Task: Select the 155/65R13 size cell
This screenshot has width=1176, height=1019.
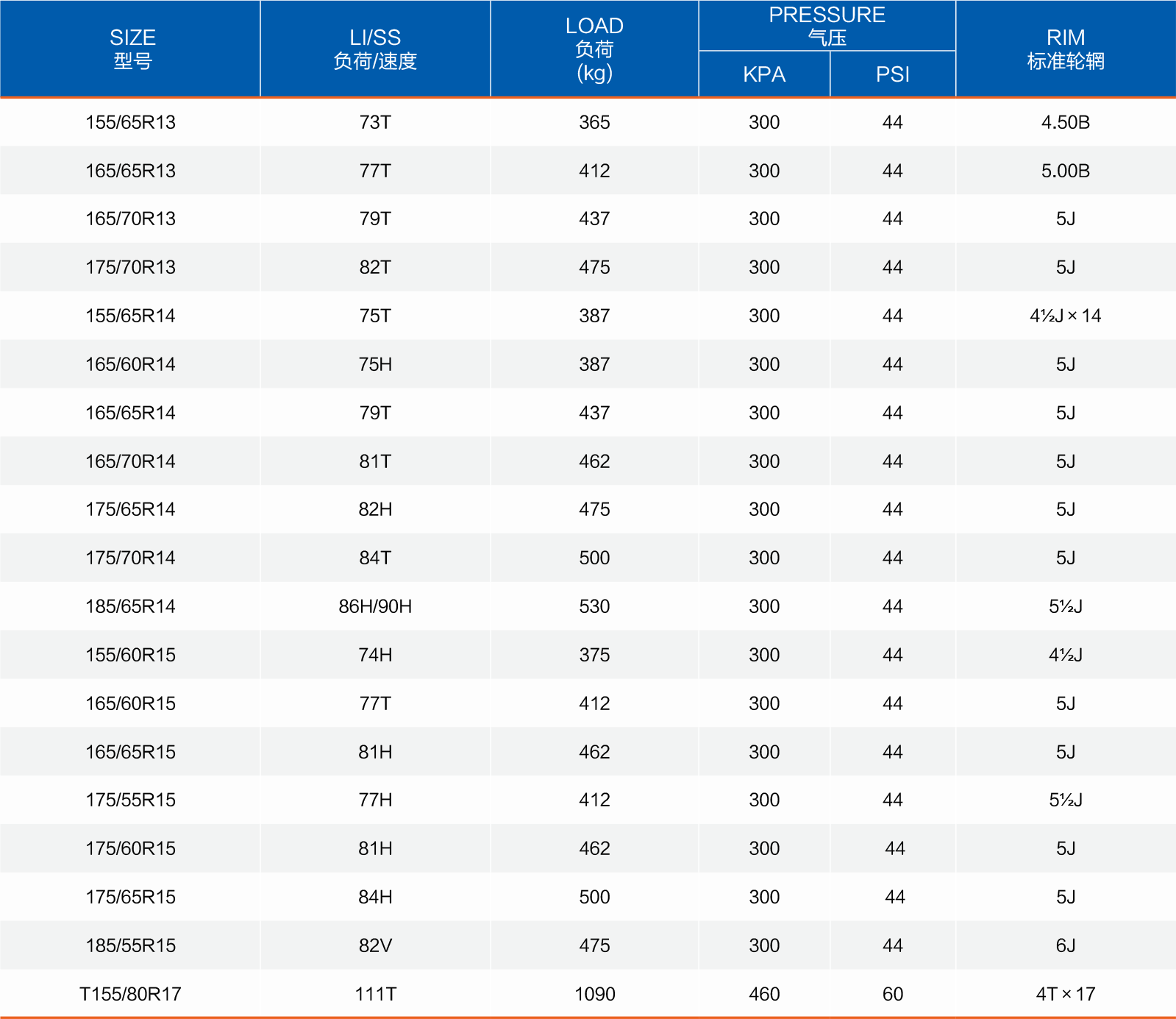Action: tap(131, 122)
